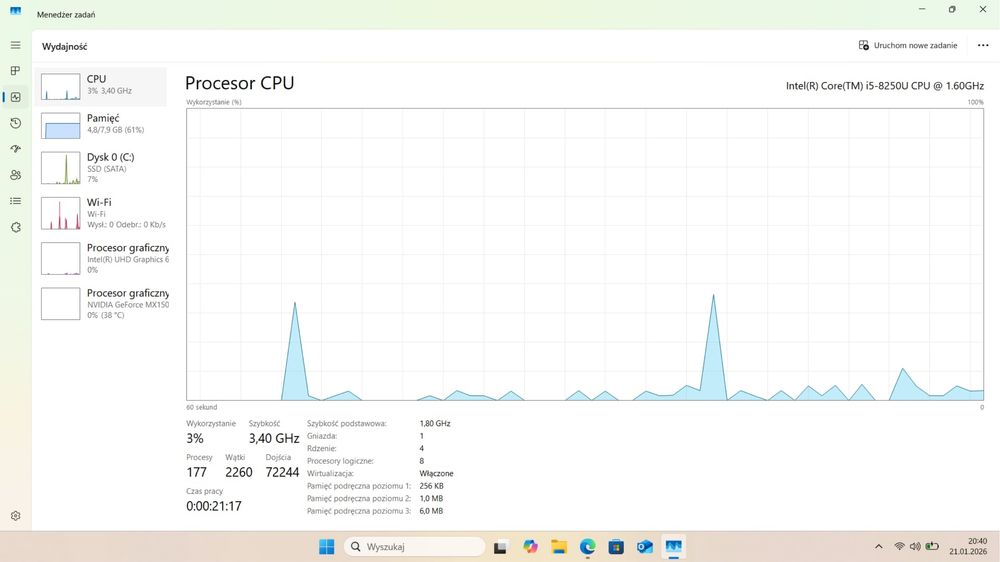
Task: Click the 6,0 MB level 3 cache value
Action: pyautogui.click(x=431, y=511)
